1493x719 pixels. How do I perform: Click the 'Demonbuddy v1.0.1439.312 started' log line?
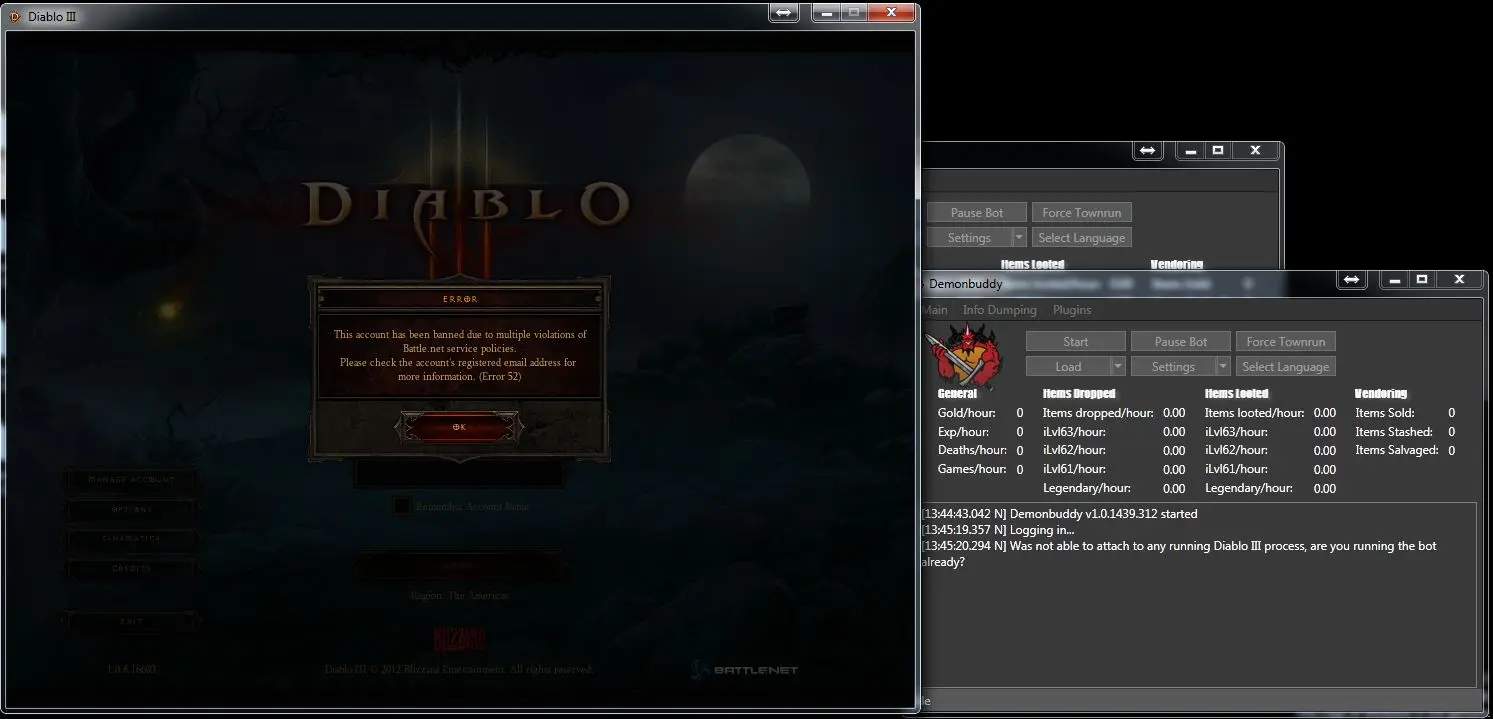coord(1059,514)
